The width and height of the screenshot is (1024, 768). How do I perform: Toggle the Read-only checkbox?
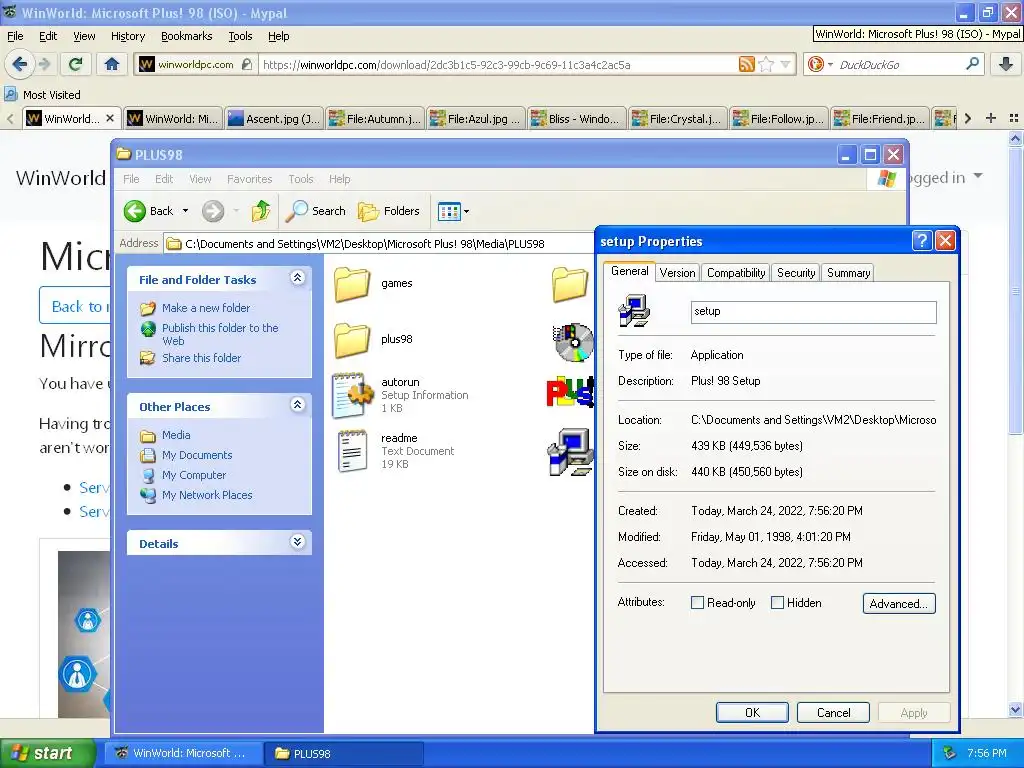(697, 603)
